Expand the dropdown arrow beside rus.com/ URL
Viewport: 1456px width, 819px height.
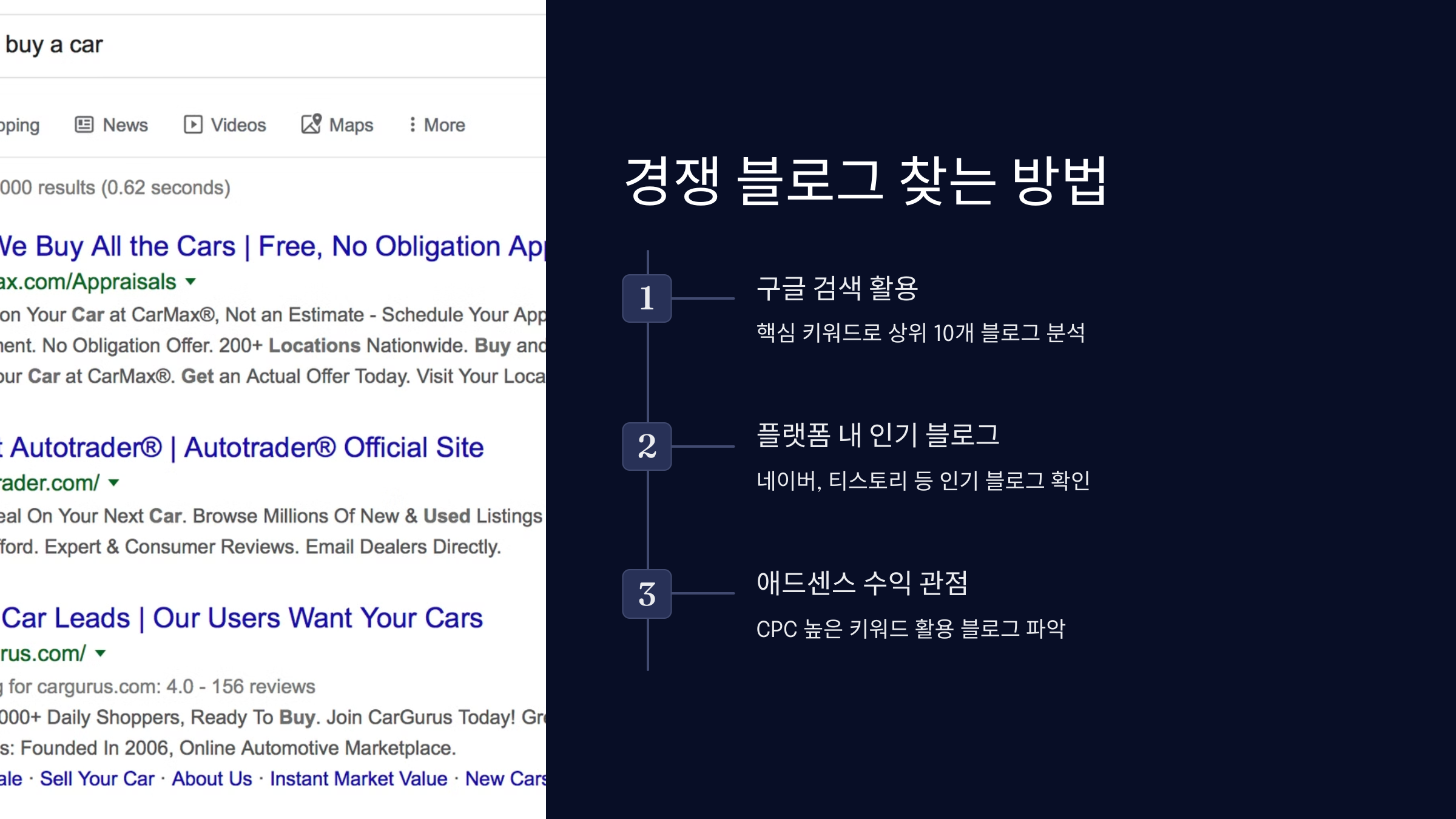101,653
